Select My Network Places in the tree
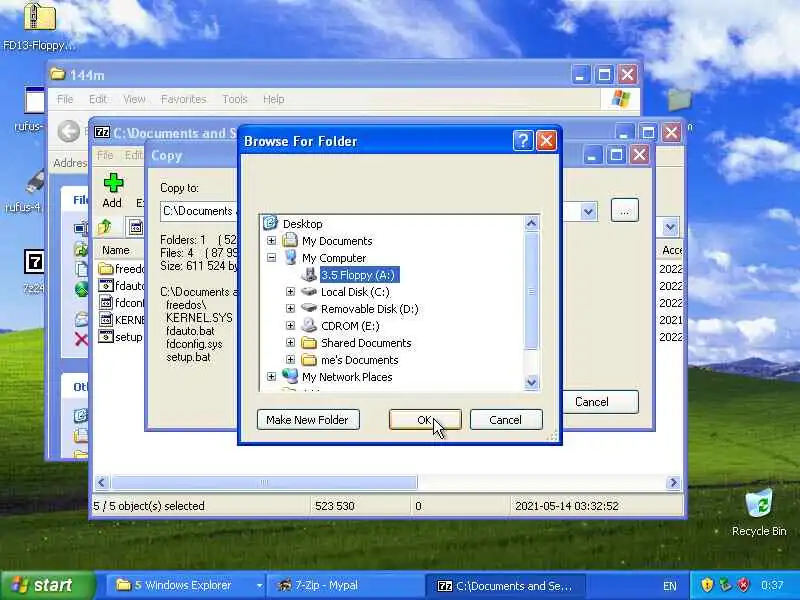The image size is (800, 600). (x=347, y=377)
